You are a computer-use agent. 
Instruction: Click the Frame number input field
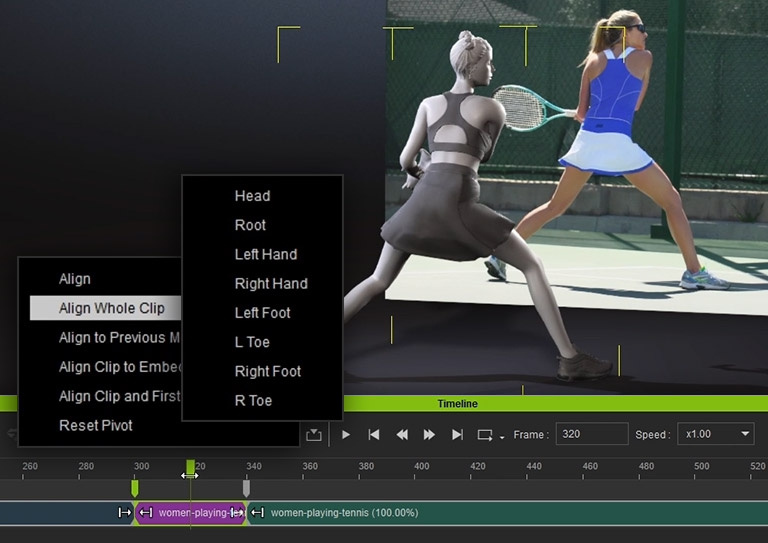(591, 434)
